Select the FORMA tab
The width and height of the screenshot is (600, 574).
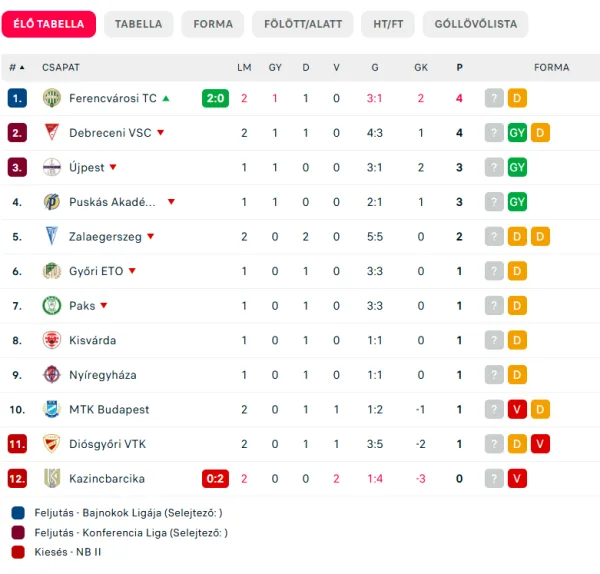pos(213,24)
